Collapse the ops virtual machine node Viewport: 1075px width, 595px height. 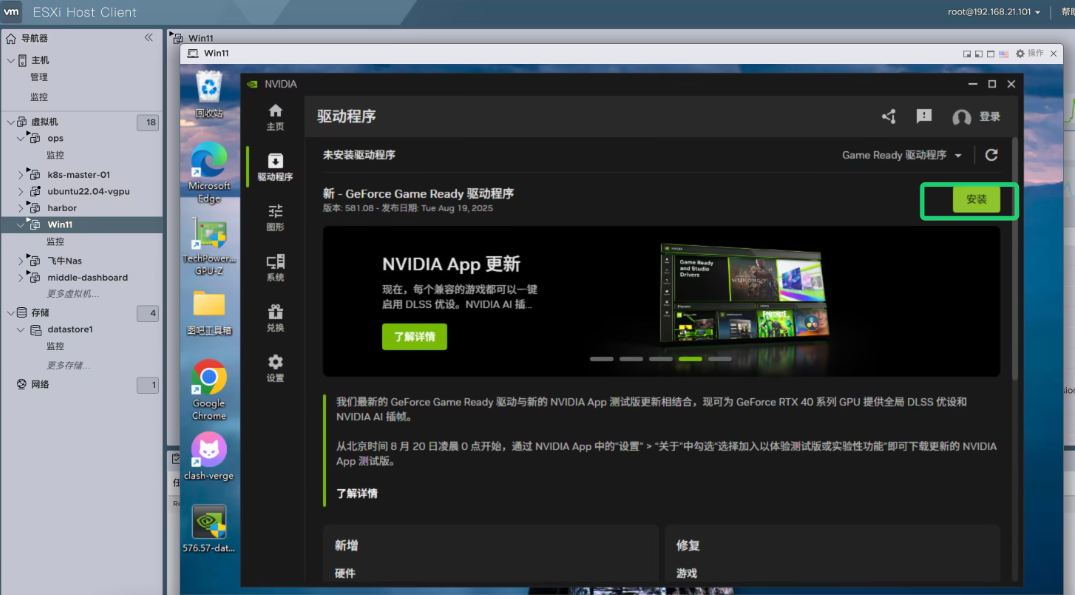21,138
